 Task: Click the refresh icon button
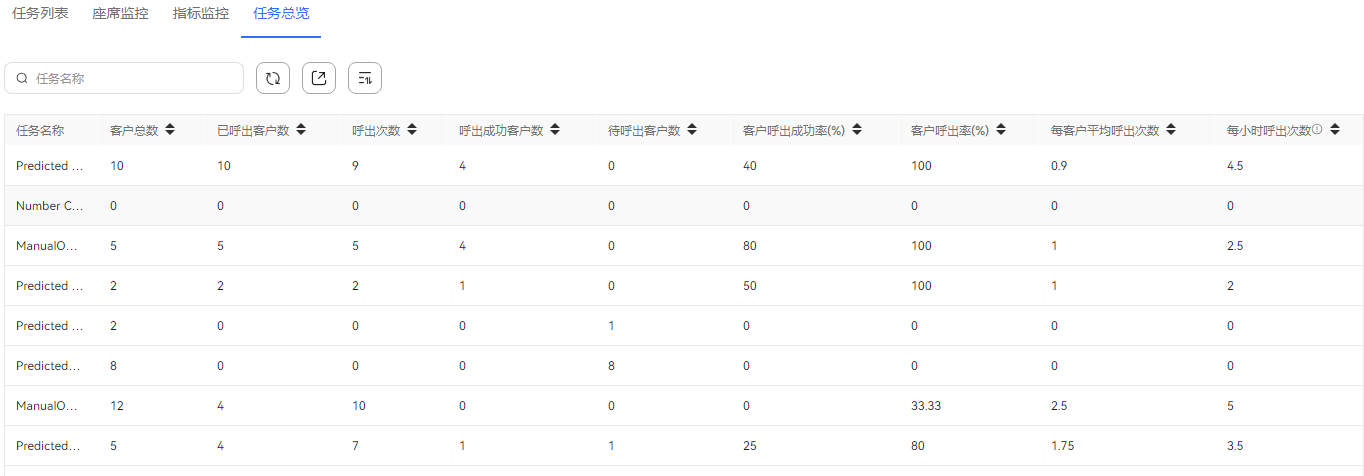[273, 78]
